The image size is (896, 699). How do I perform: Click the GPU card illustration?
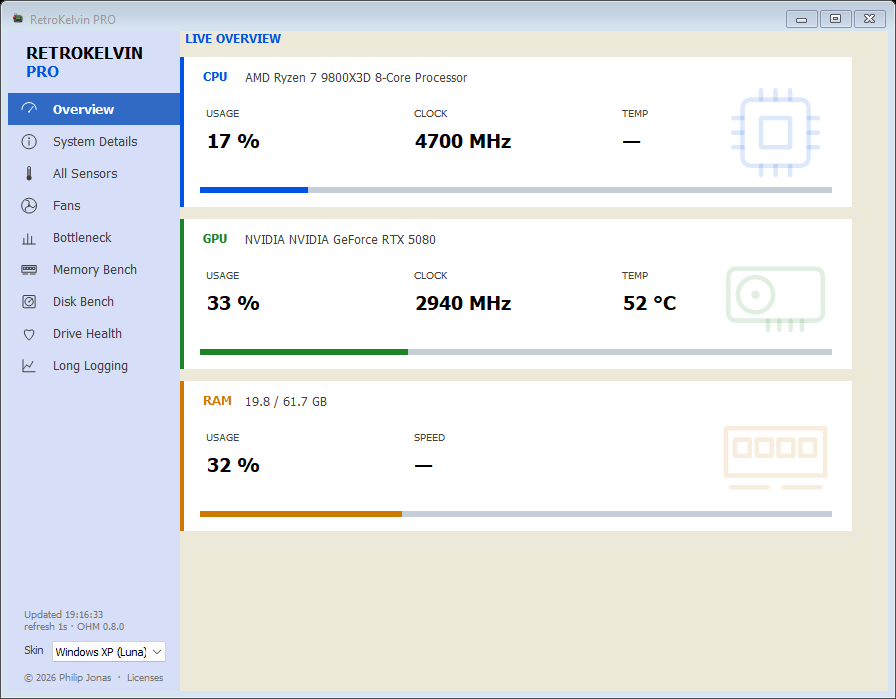(775, 299)
